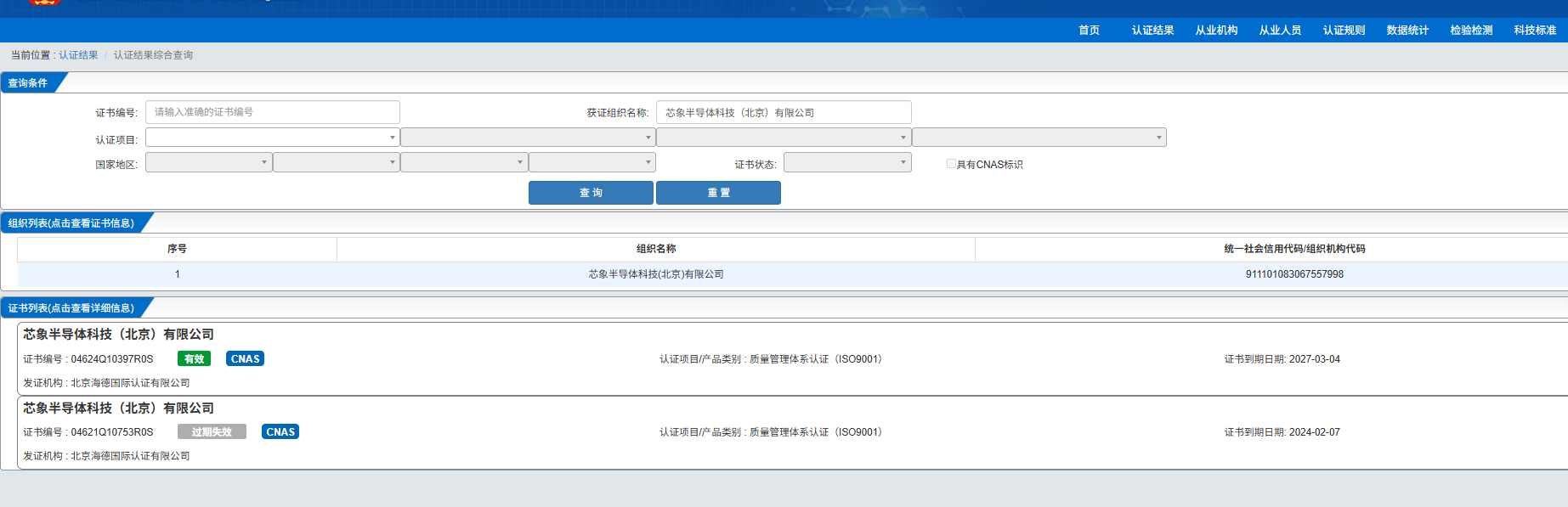Click 发证机构 北京海德国际认证有限公司 on valid certificate
The image size is (1568, 507).
pyautogui.click(x=106, y=383)
